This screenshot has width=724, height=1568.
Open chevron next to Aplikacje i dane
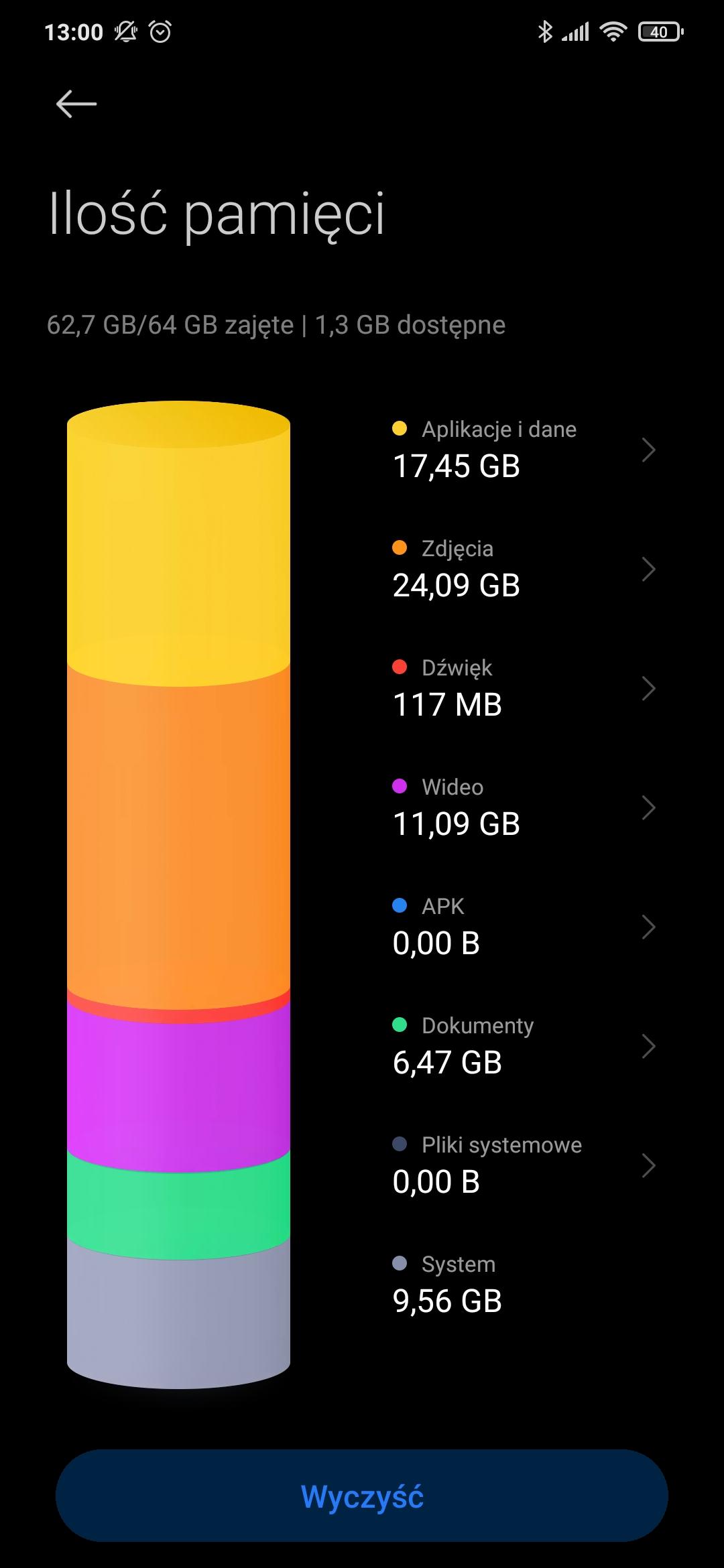click(648, 450)
